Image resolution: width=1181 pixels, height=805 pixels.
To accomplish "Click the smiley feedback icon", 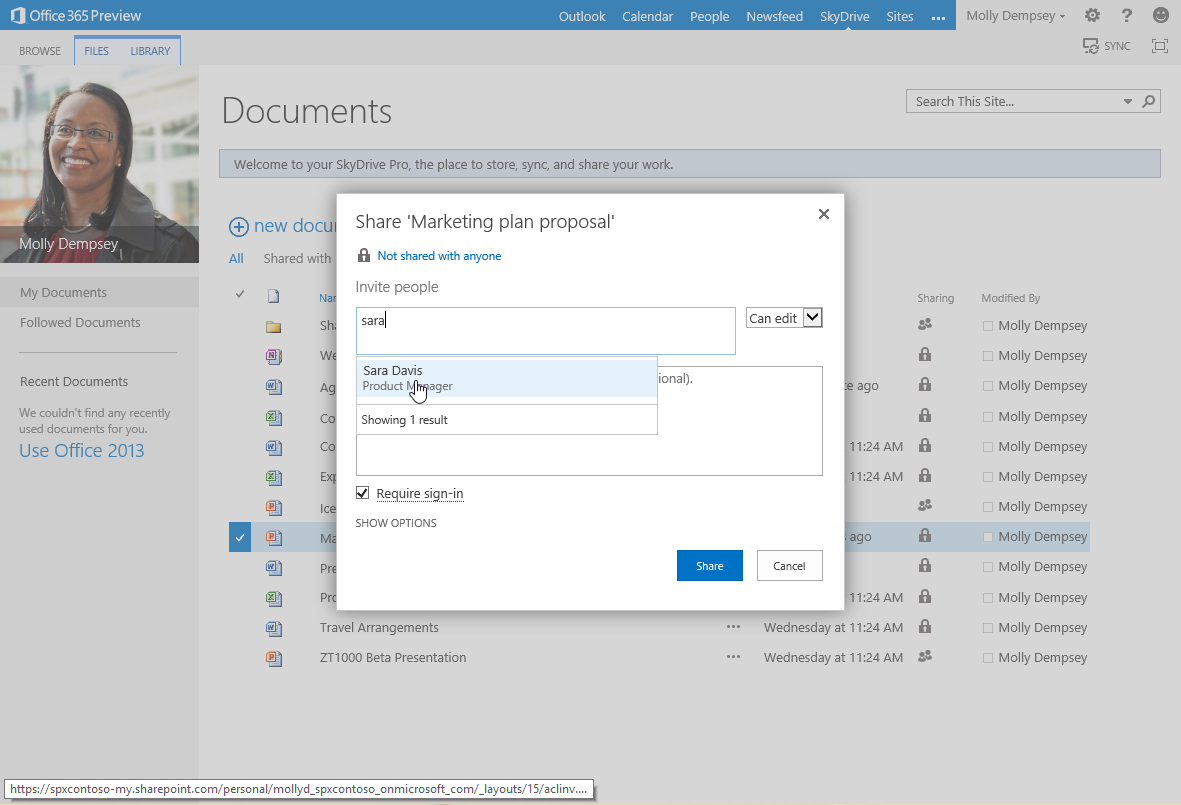I will pyautogui.click(x=1160, y=16).
